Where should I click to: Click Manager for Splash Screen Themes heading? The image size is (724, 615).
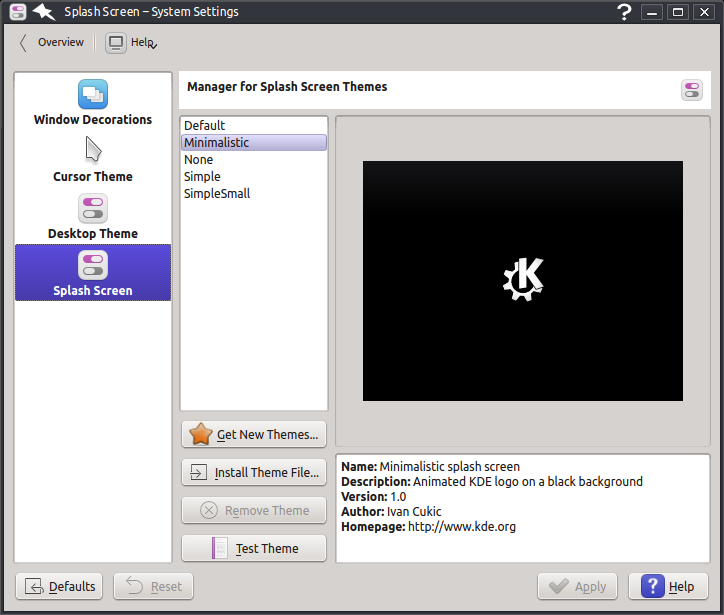click(287, 87)
